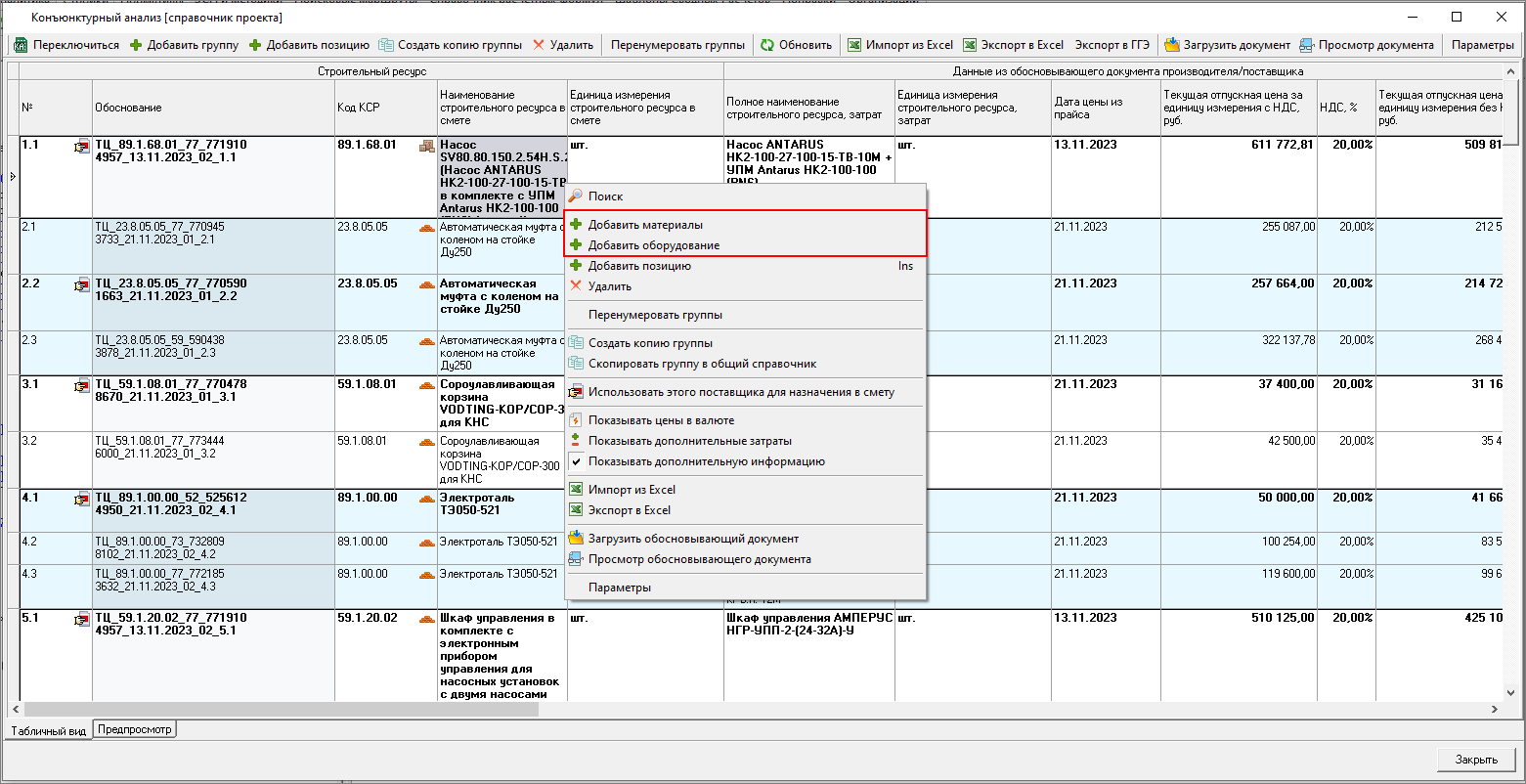The height and width of the screenshot is (784, 1526).
Task: Enable Показывать дополнительные затраты in the menu
Action: [x=689, y=441]
